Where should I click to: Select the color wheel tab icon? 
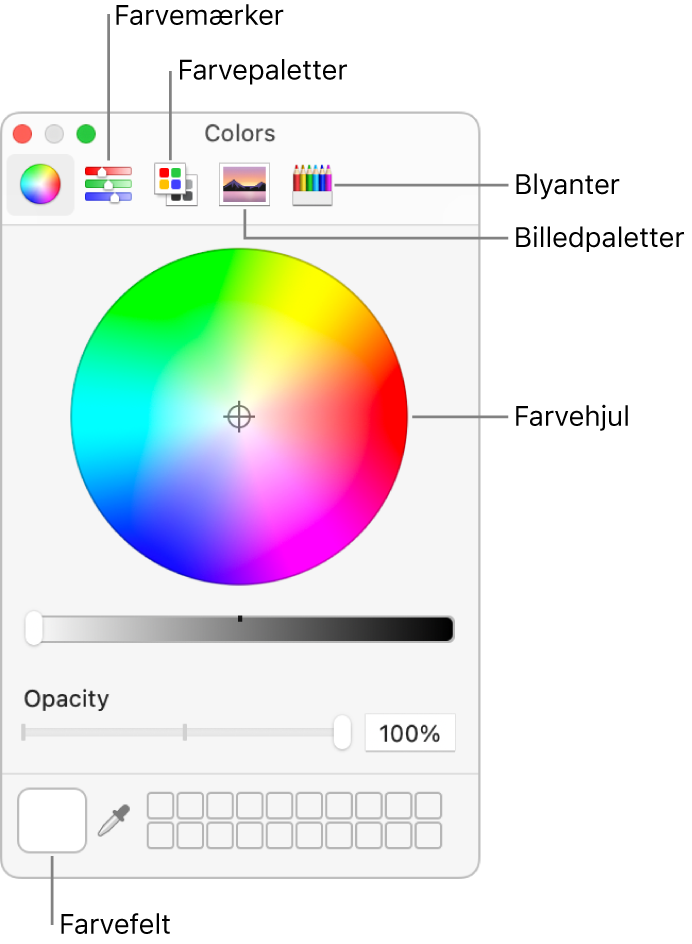tap(40, 184)
